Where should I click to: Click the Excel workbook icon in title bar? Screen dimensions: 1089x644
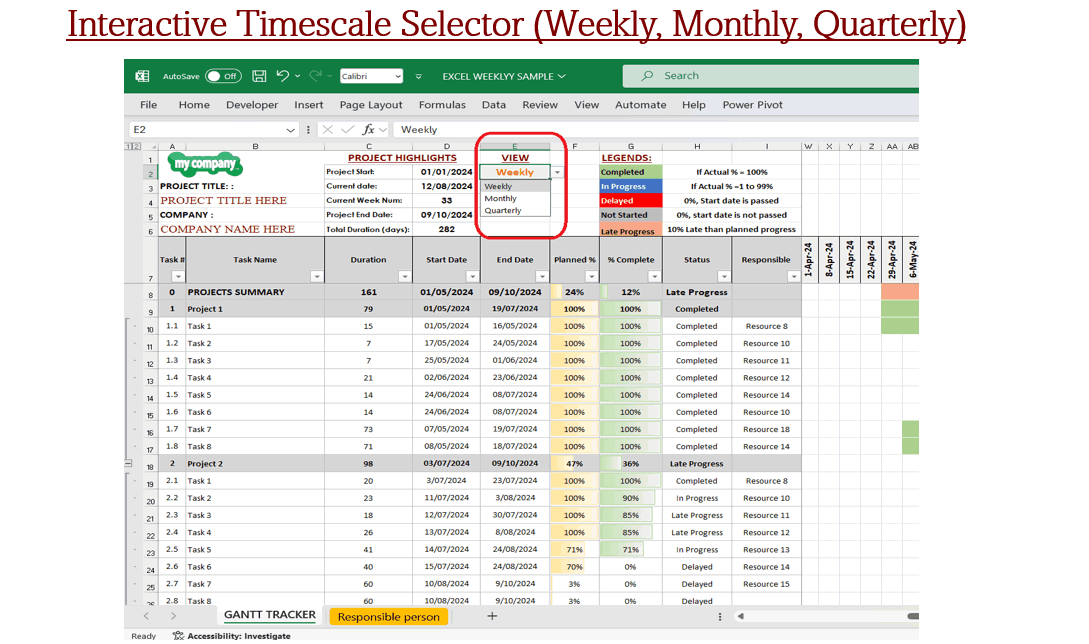[x=141, y=75]
